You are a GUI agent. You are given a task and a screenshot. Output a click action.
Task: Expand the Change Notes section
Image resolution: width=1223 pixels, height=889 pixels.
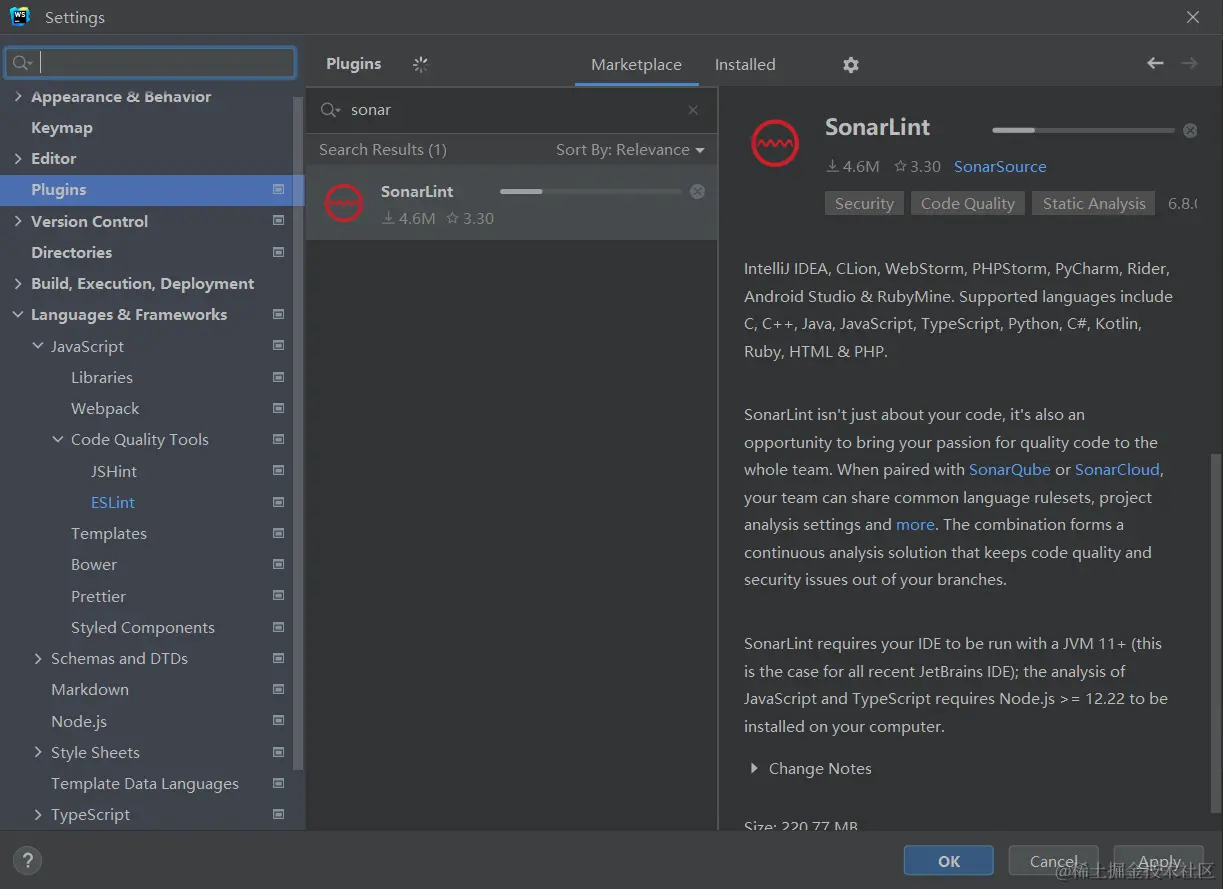(755, 769)
